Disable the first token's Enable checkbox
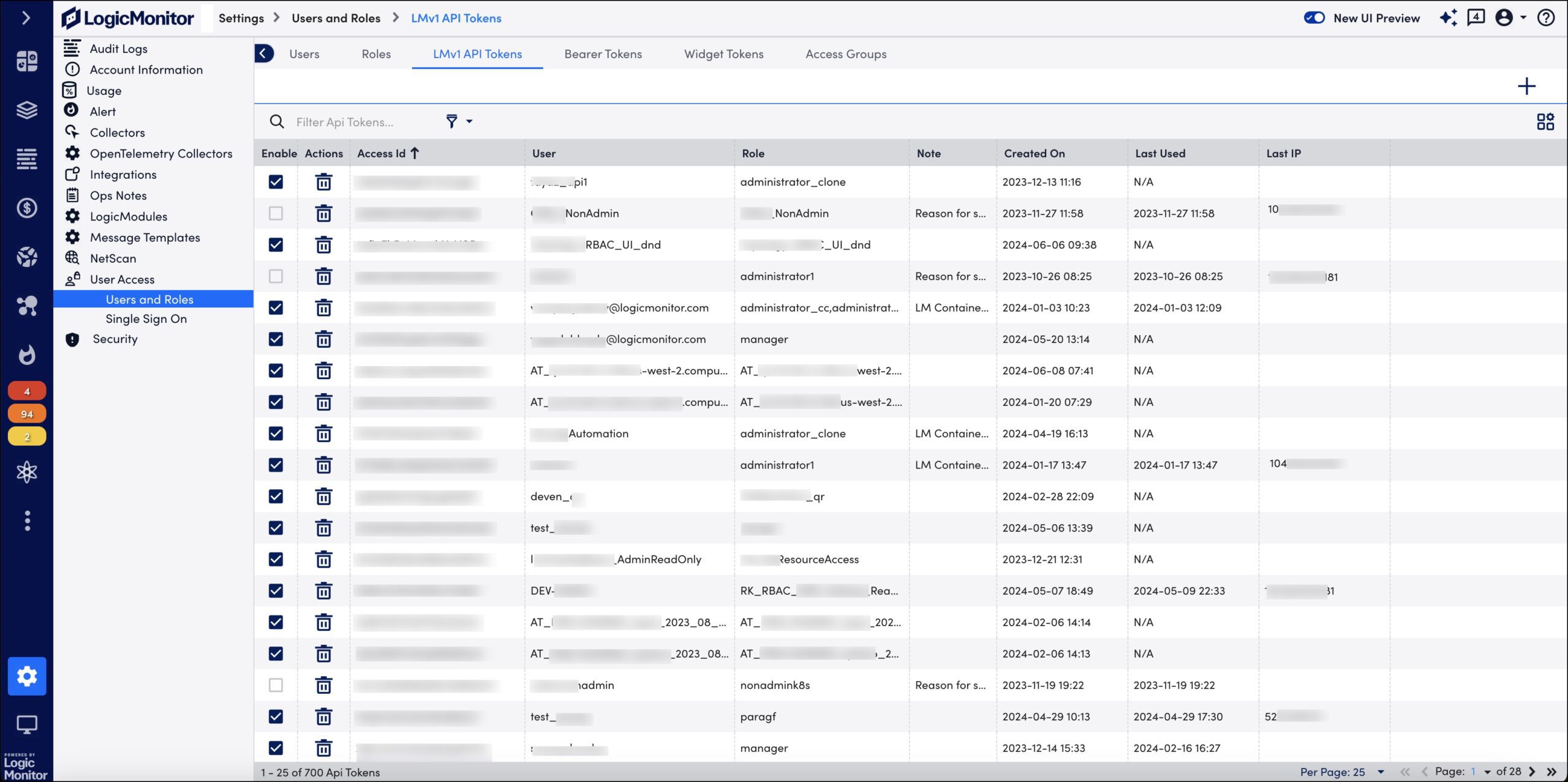The height and width of the screenshot is (782, 1568). click(276, 181)
